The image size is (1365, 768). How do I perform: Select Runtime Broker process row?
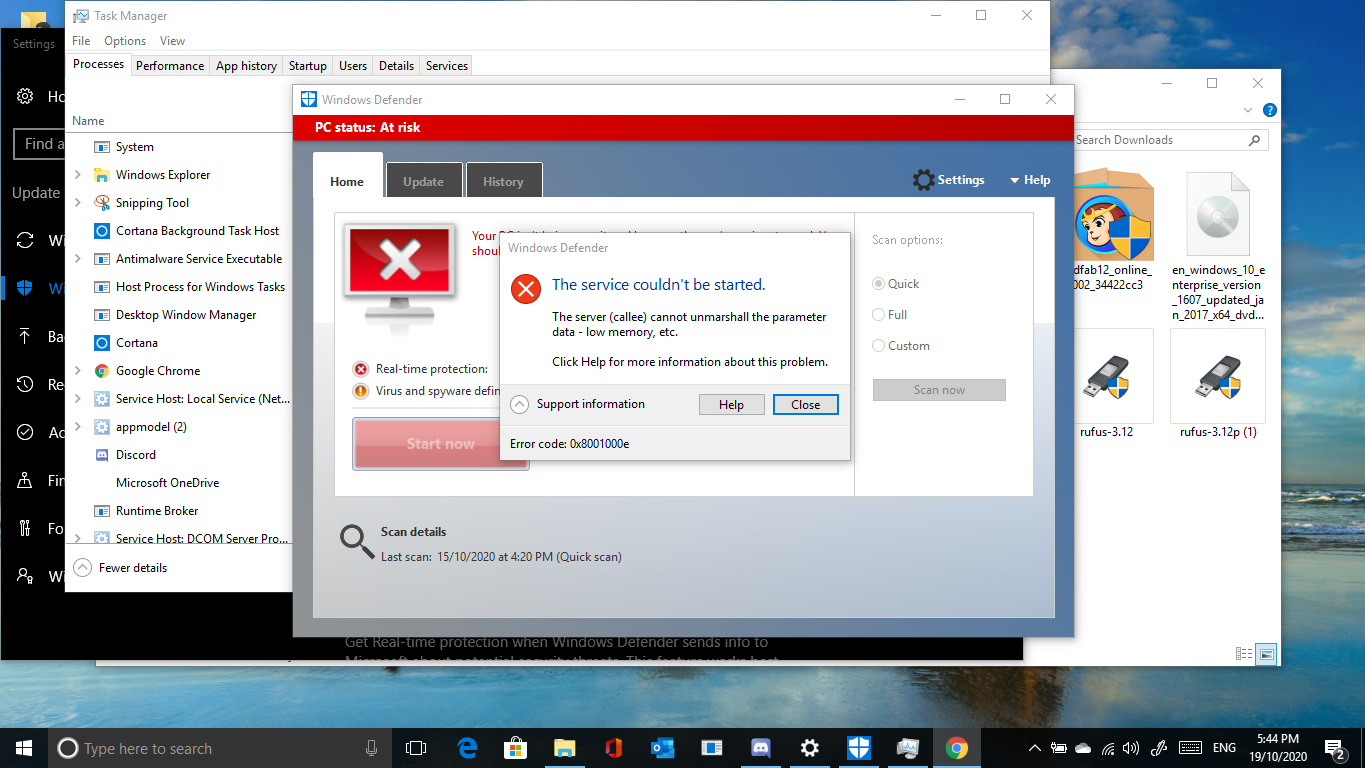pyautogui.click(x=180, y=511)
